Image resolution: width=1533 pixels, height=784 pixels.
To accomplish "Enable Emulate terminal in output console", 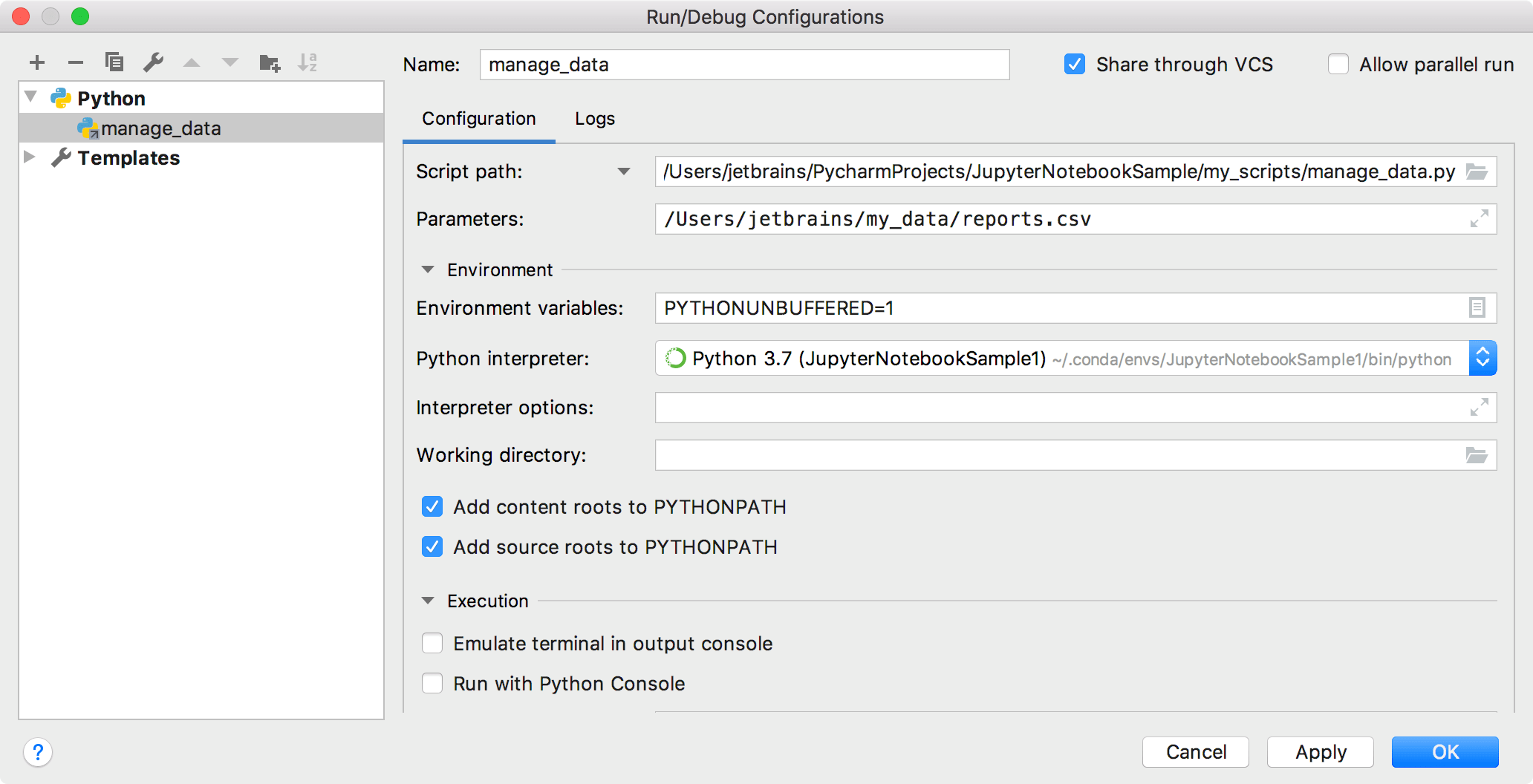I will point(432,643).
